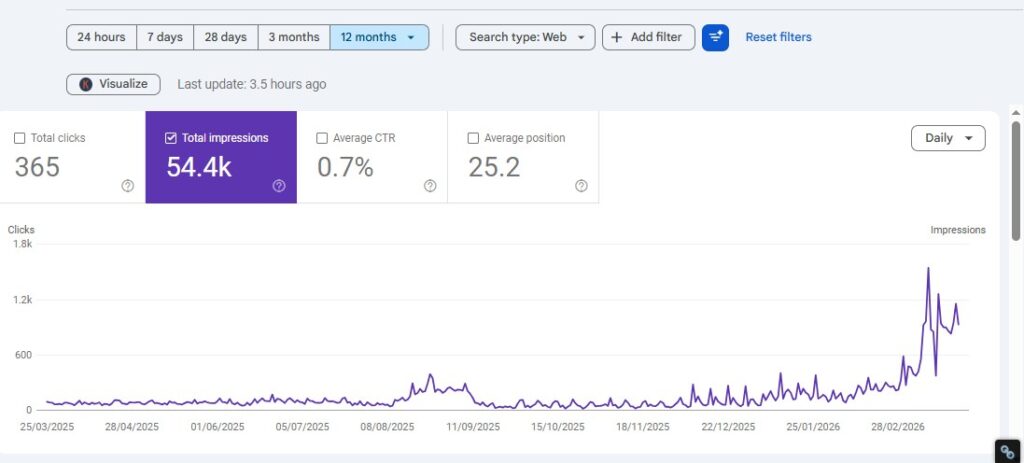
Task: Click the 25/03/2025 axis date label
Action: click(47, 427)
